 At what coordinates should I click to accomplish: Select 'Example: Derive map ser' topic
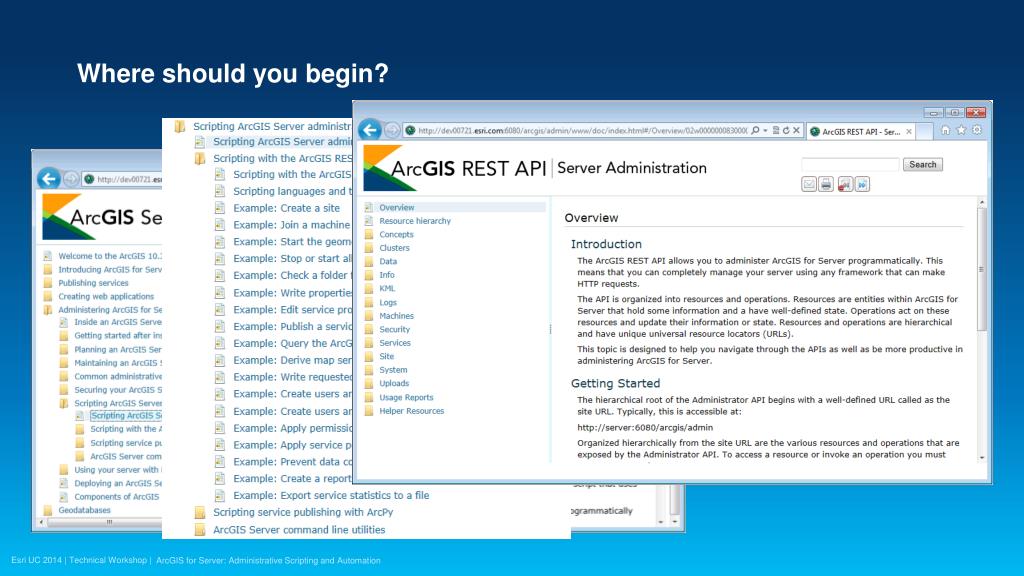pos(293,360)
